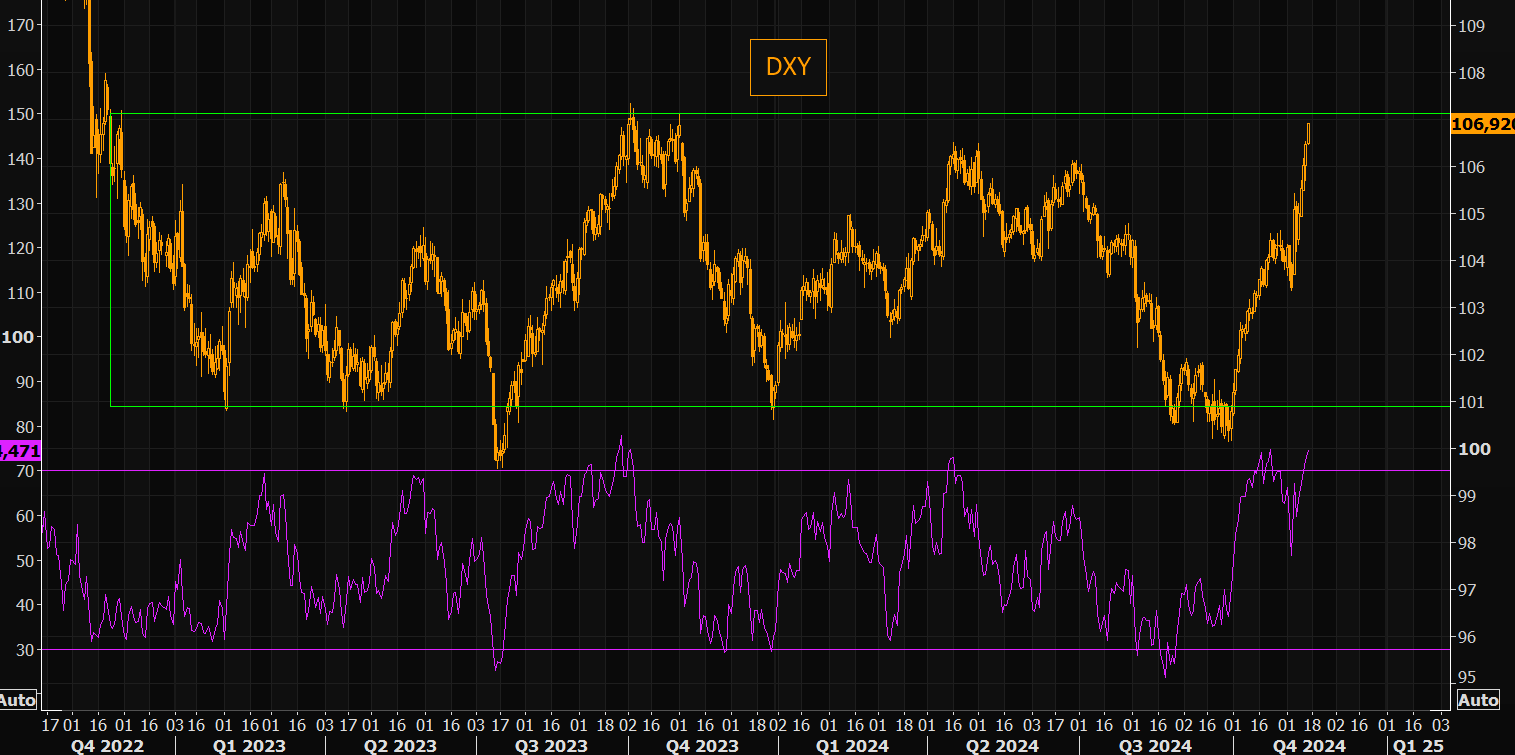Select the Q3 2023 timeline label
Image resolution: width=1515 pixels, height=755 pixels.
[x=552, y=745]
